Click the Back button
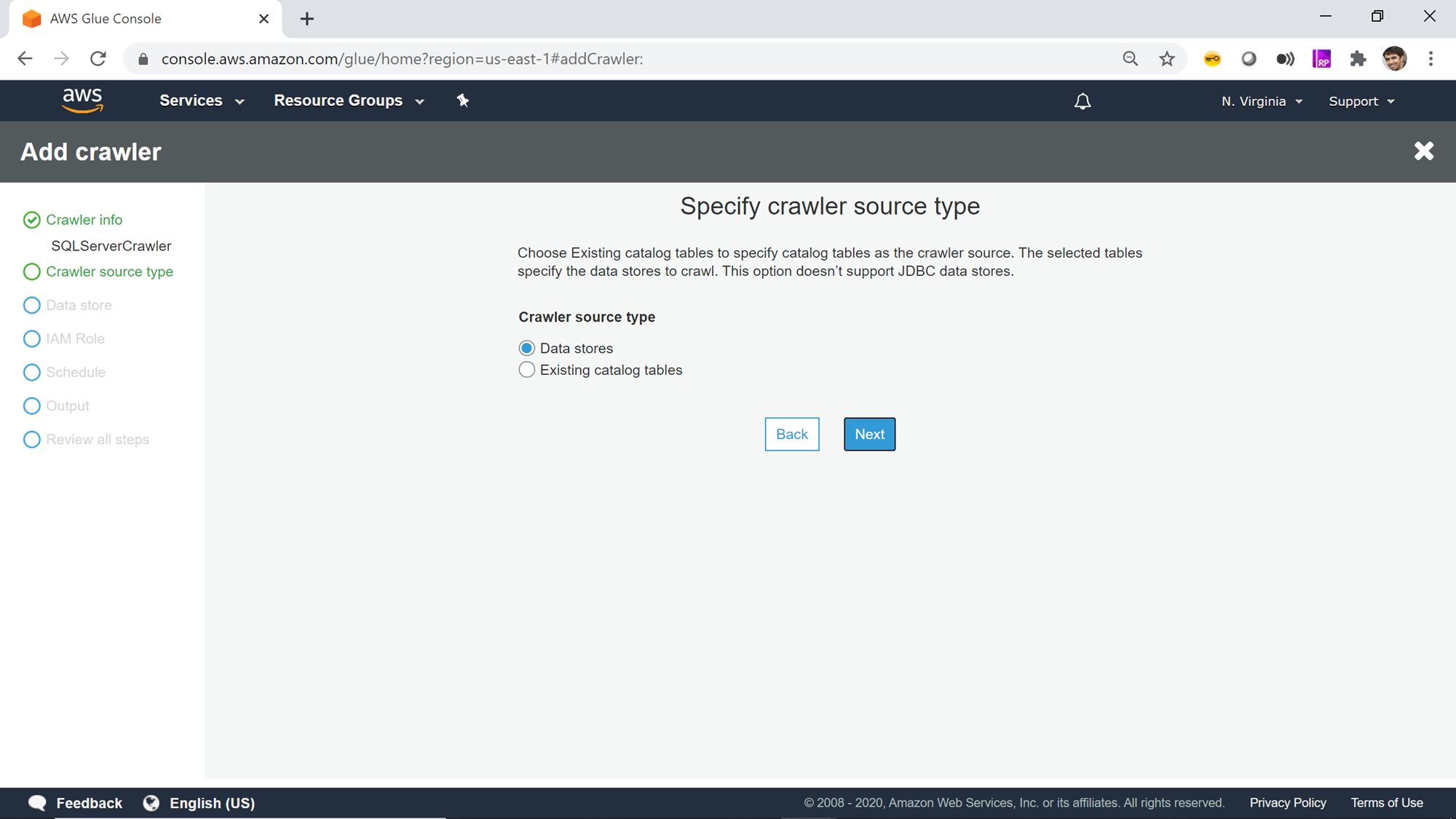This screenshot has width=1456, height=819. [791, 434]
